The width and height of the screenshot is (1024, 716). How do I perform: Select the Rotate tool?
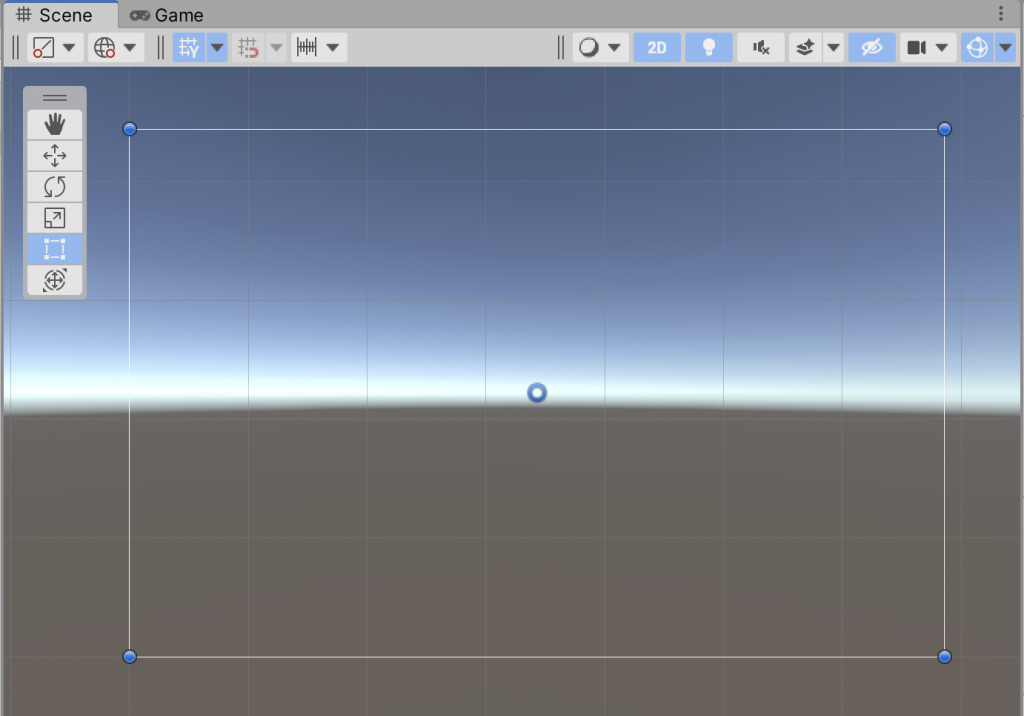pyautogui.click(x=55, y=186)
